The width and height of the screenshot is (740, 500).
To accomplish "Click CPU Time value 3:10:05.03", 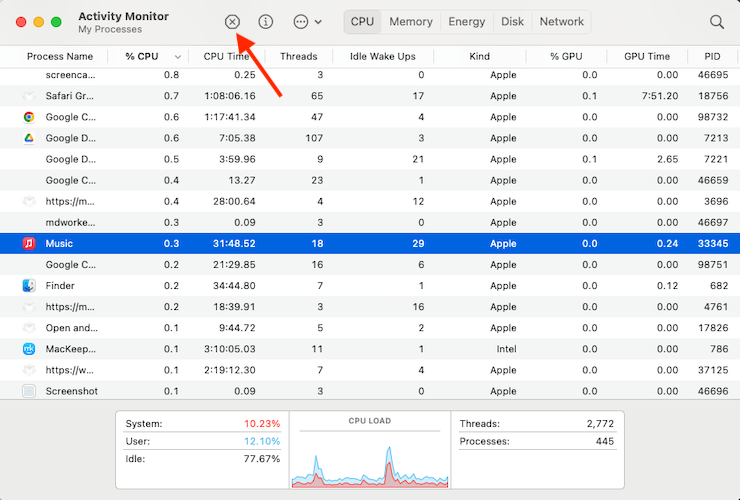I will pyautogui.click(x=230, y=349).
